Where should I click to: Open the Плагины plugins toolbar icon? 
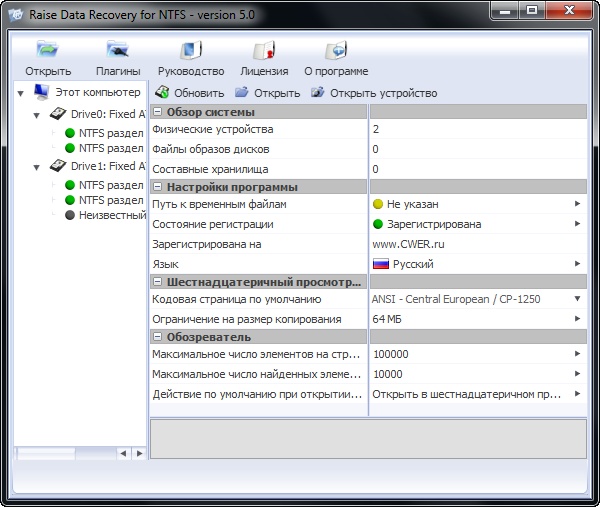117,50
